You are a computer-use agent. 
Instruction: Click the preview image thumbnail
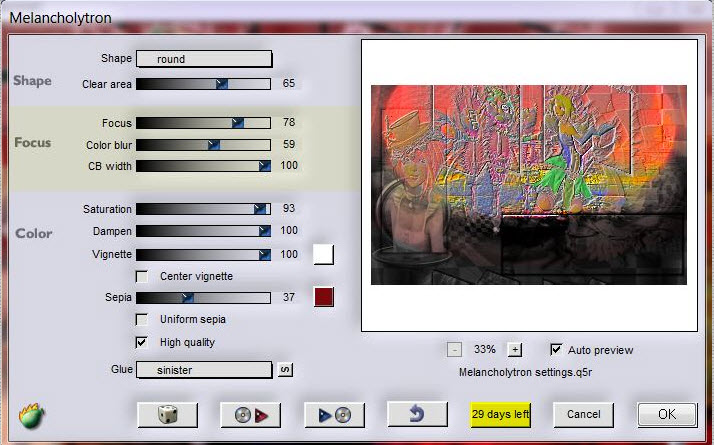[x=529, y=184]
